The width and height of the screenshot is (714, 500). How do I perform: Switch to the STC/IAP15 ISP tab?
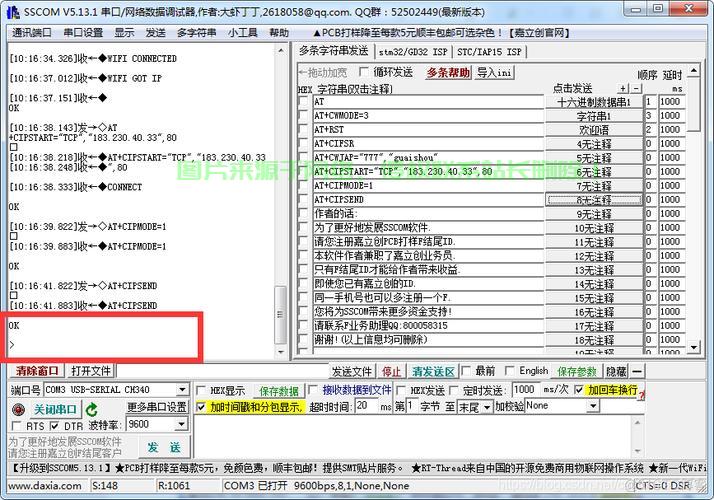click(x=489, y=52)
